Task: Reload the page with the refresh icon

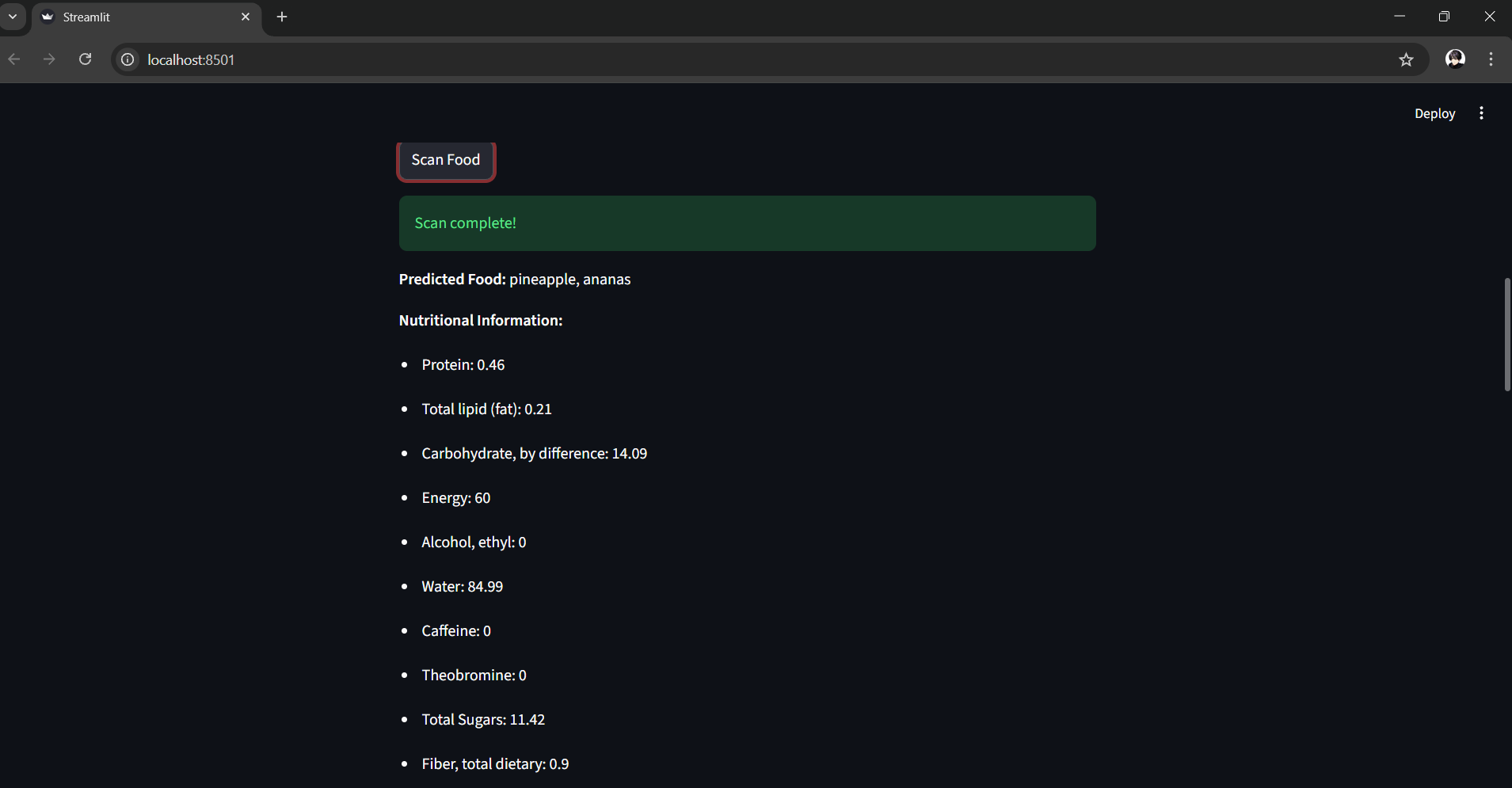Action: click(86, 59)
